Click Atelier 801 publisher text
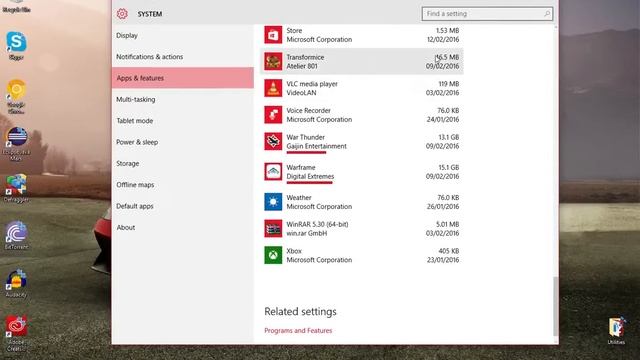This screenshot has width=640, height=360. coord(302,66)
